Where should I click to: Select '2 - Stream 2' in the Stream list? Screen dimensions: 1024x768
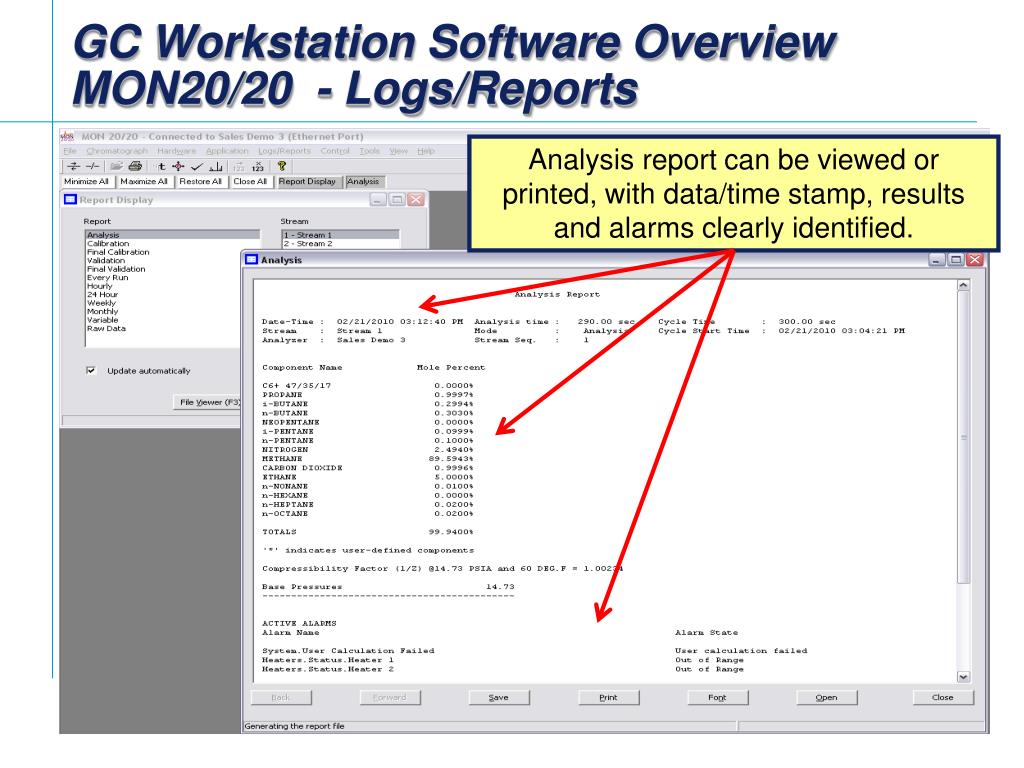coord(340,243)
